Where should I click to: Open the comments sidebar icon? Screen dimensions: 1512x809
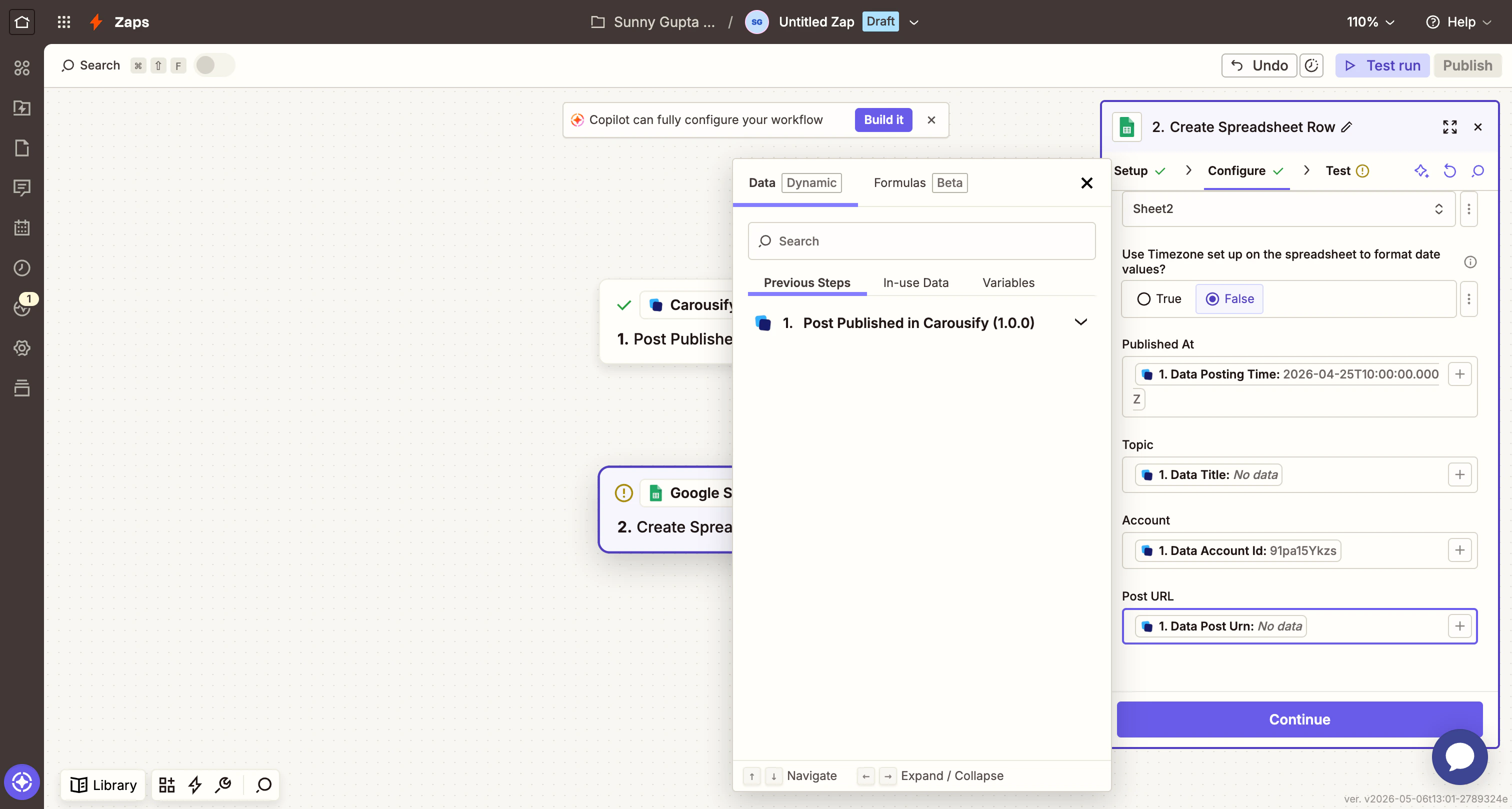click(x=21, y=188)
